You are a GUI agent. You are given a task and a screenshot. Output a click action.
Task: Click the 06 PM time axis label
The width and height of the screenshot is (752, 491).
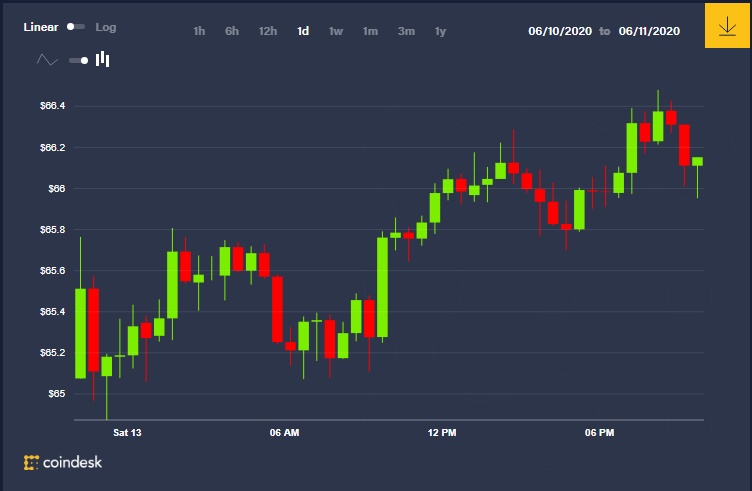point(599,433)
